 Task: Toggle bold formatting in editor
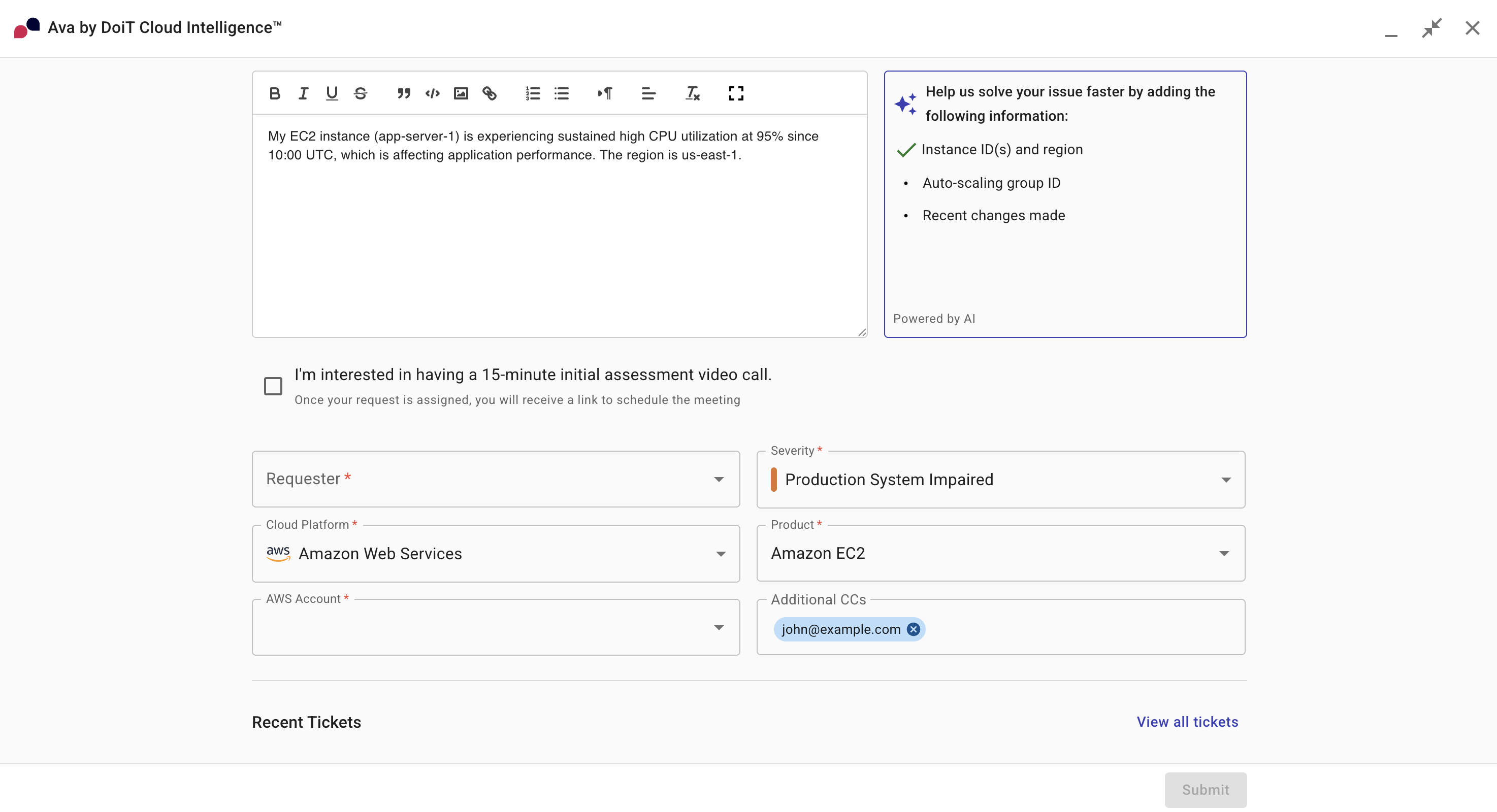pos(275,93)
